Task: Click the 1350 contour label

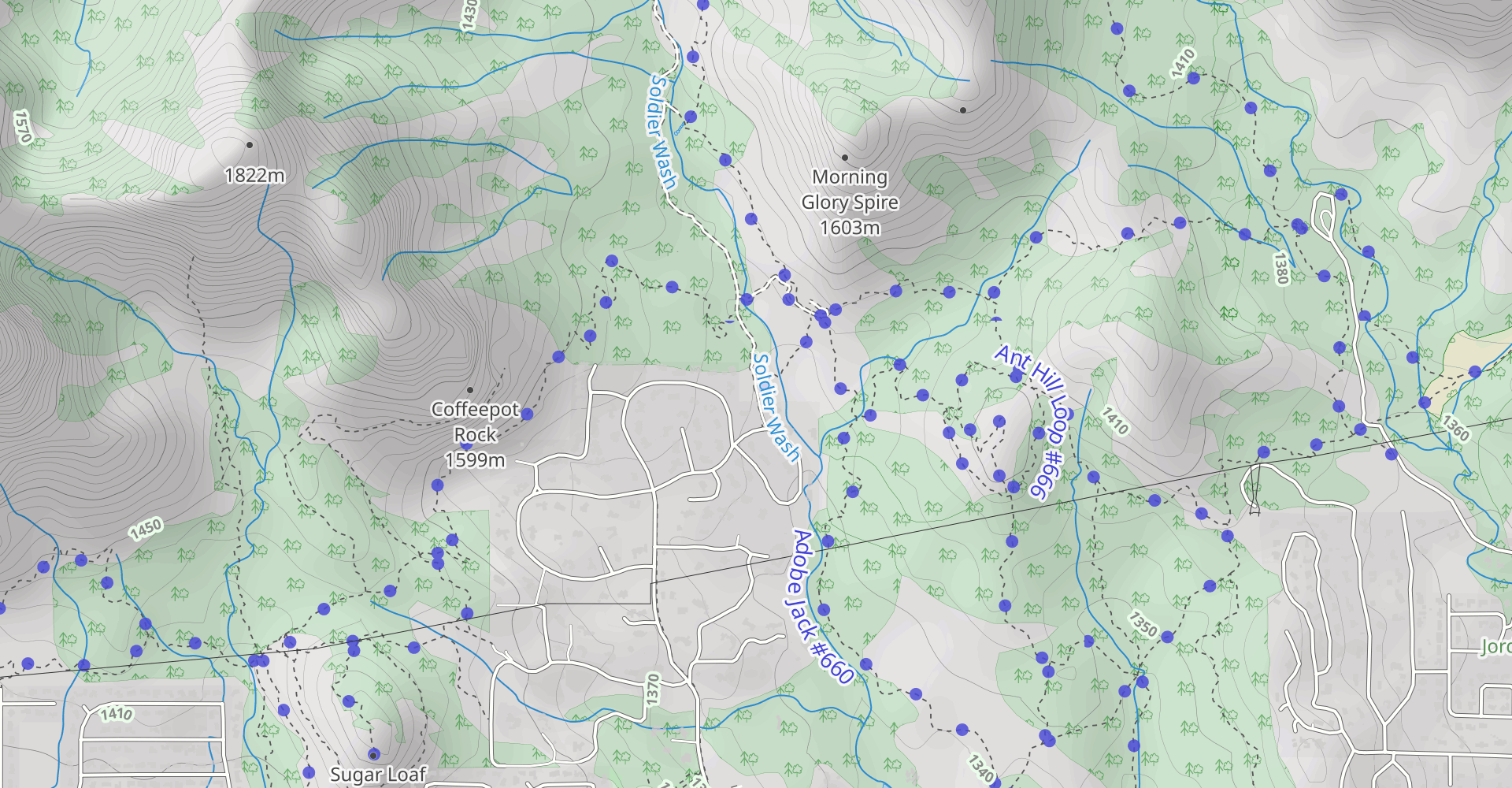Action: [1143, 624]
